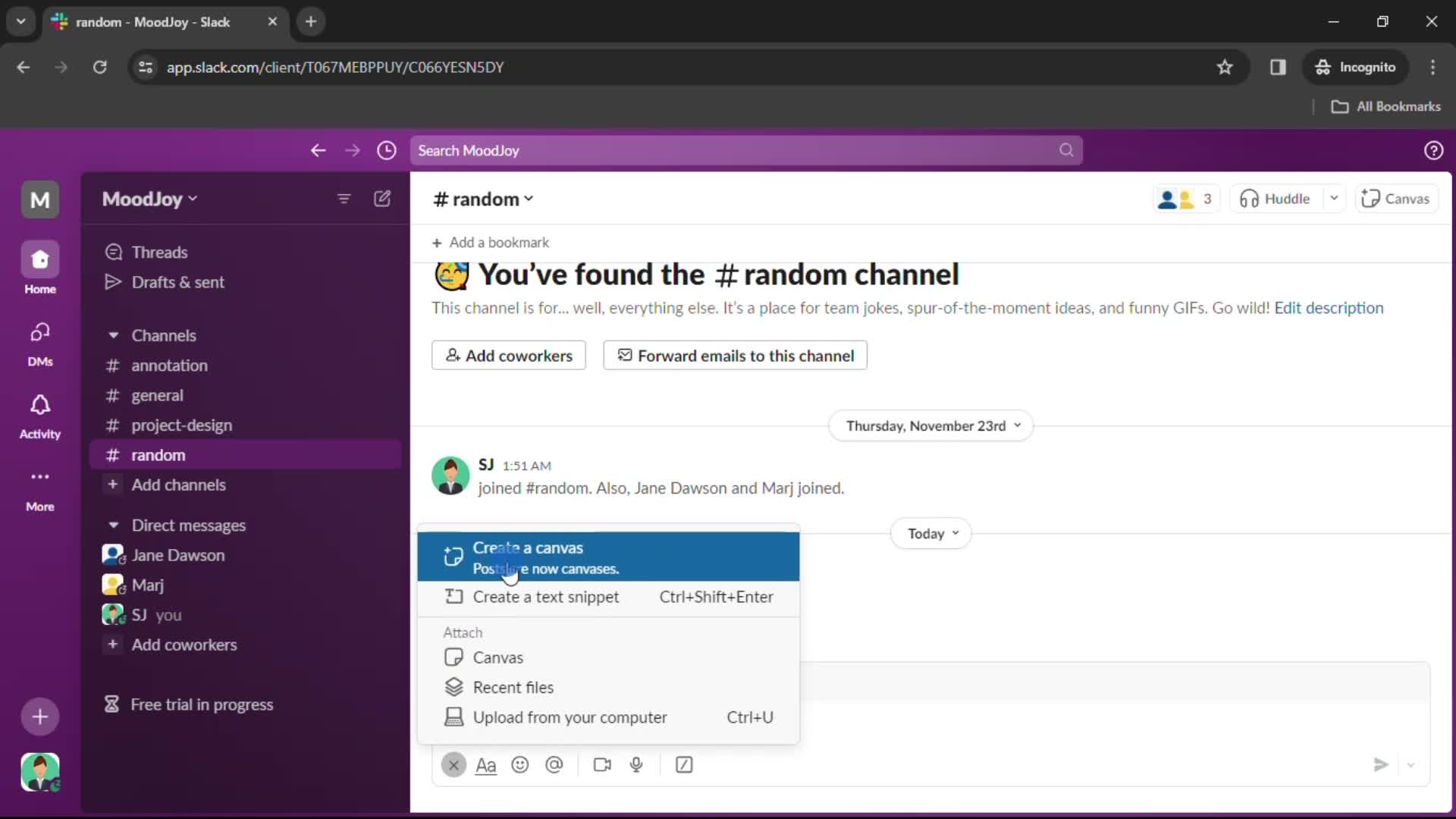
Task: Choose Create a text snippet
Action: pos(608,597)
